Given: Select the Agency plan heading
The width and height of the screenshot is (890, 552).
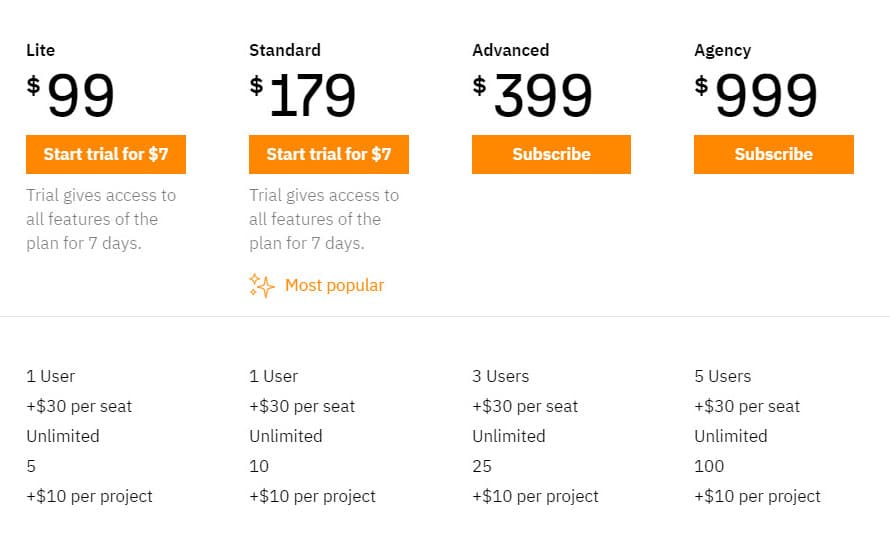Looking at the screenshot, I should [723, 50].
